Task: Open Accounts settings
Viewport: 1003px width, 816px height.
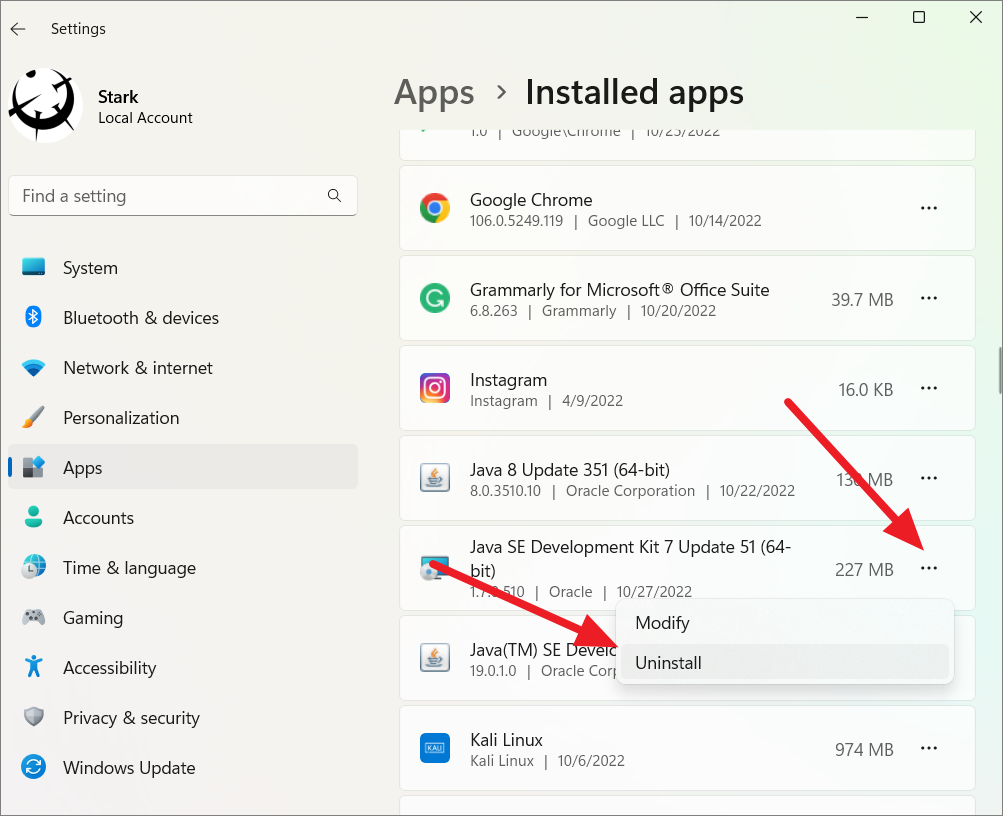Action: (x=183, y=517)
